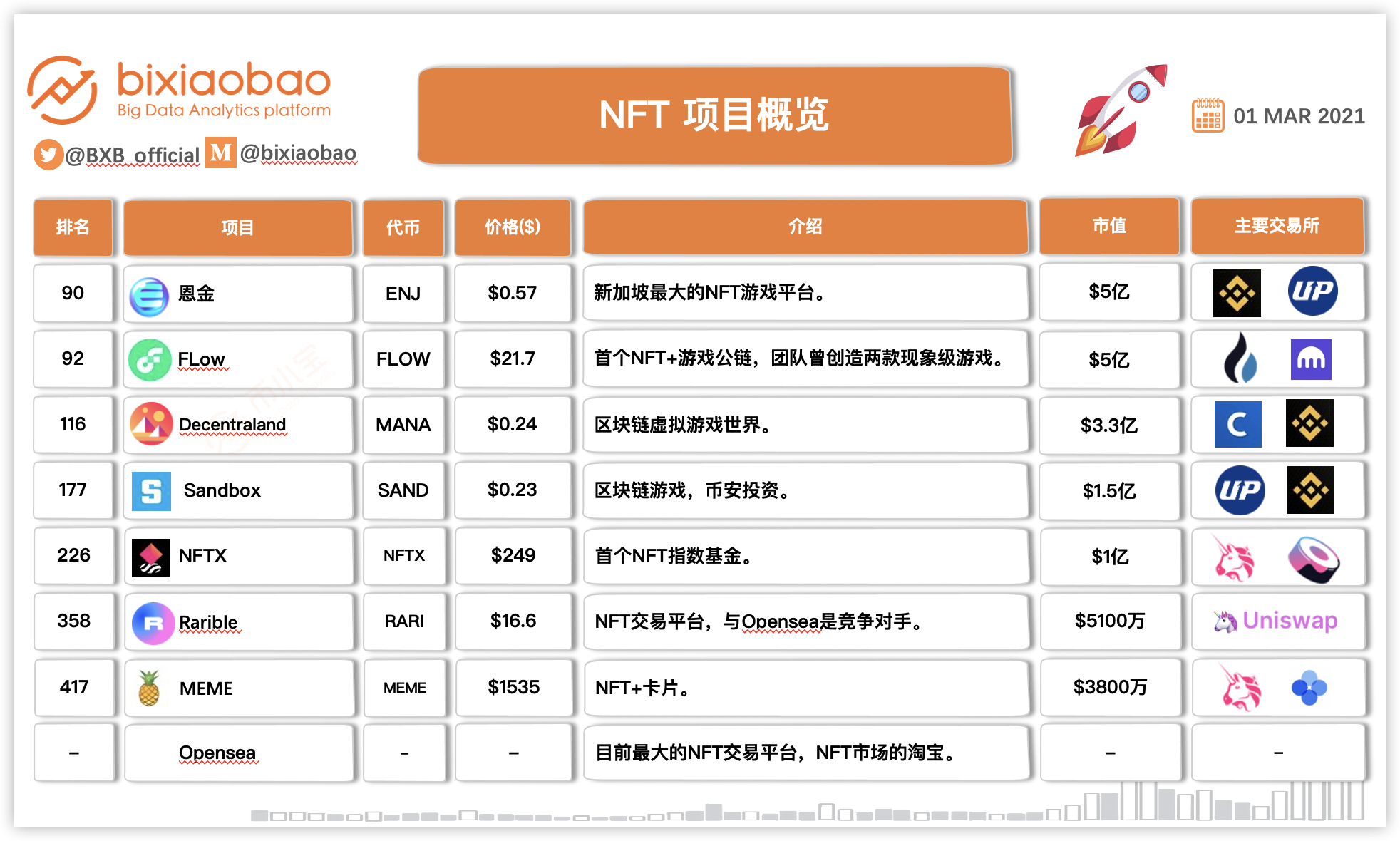Click the token cell RARI
Screen dimensions: 1400x841
(404, 621)
